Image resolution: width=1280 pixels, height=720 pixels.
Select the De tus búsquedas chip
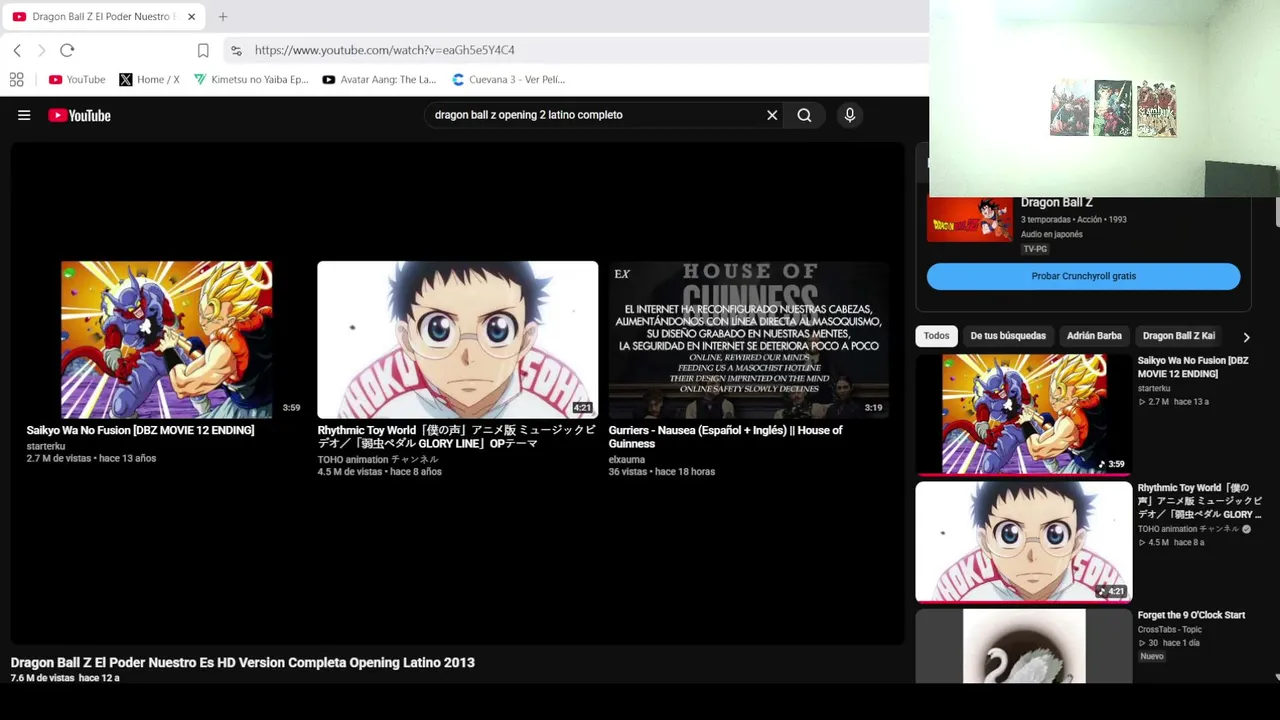[1008, 336]
